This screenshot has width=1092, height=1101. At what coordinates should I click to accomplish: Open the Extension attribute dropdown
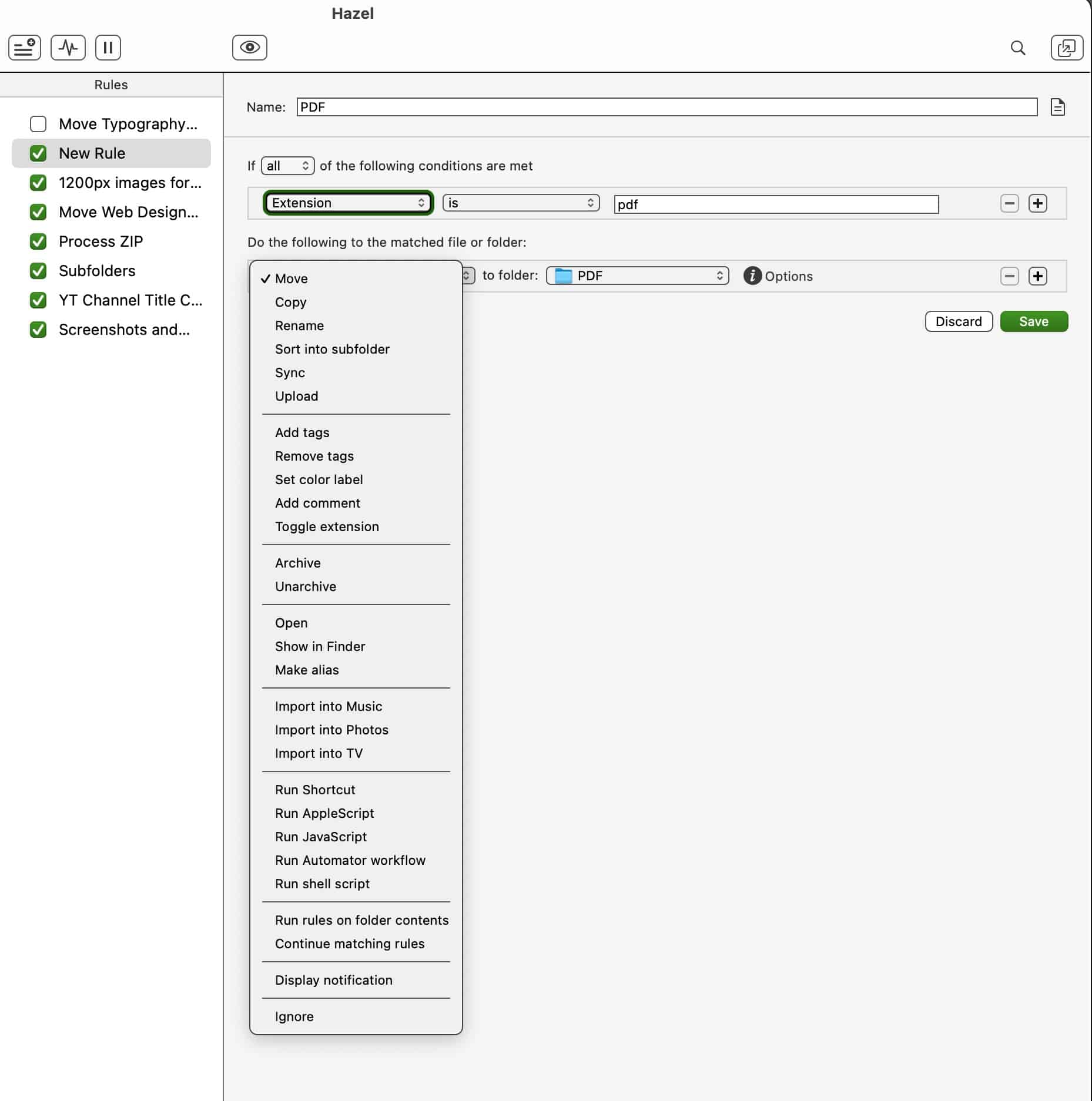tap(348, 203)
